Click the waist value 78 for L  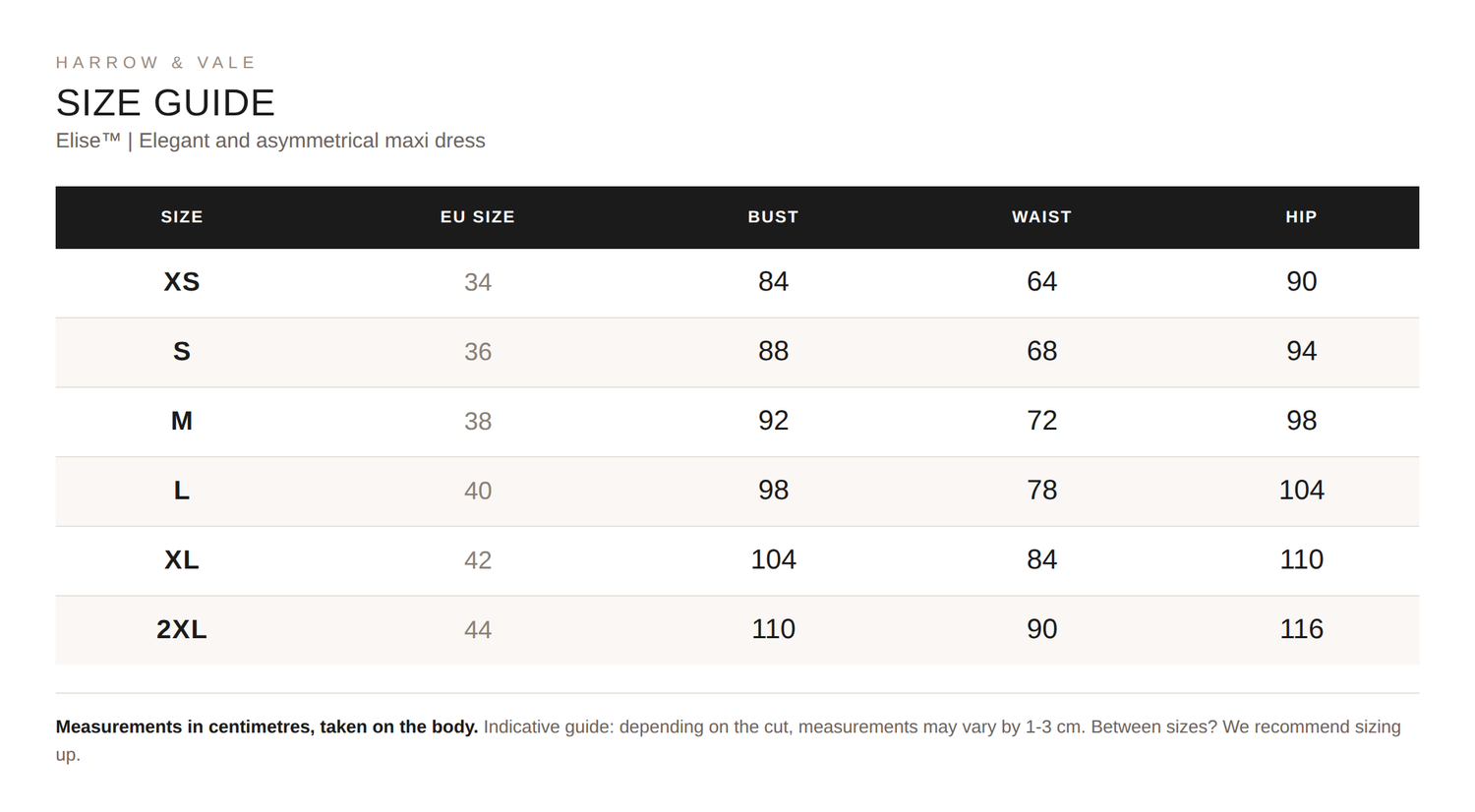(x=1041, y=491)
